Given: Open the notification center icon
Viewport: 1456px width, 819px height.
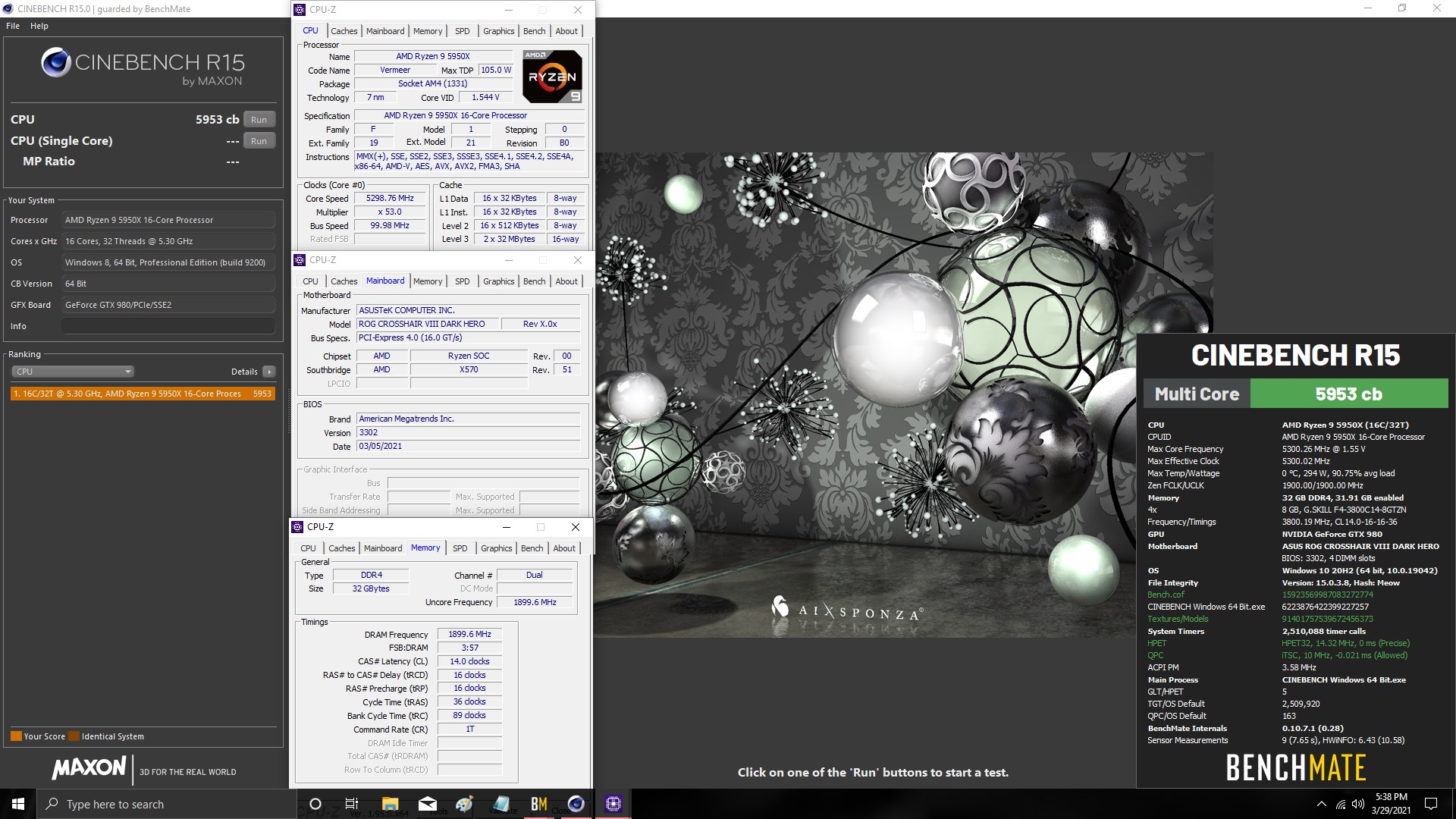Looking at the screenshot, I should 1431,804.
